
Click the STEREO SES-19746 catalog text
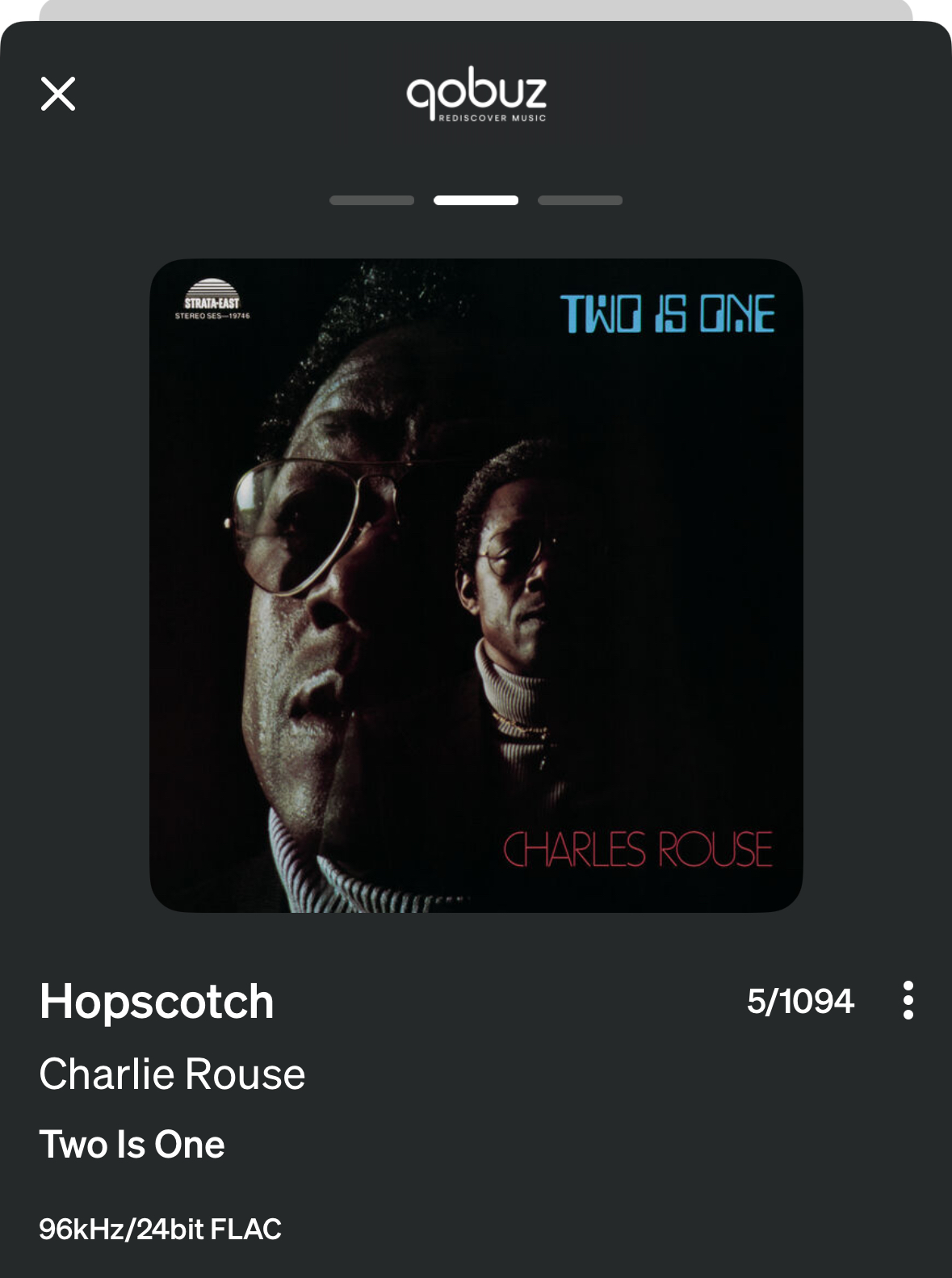(x=212, y=316)
